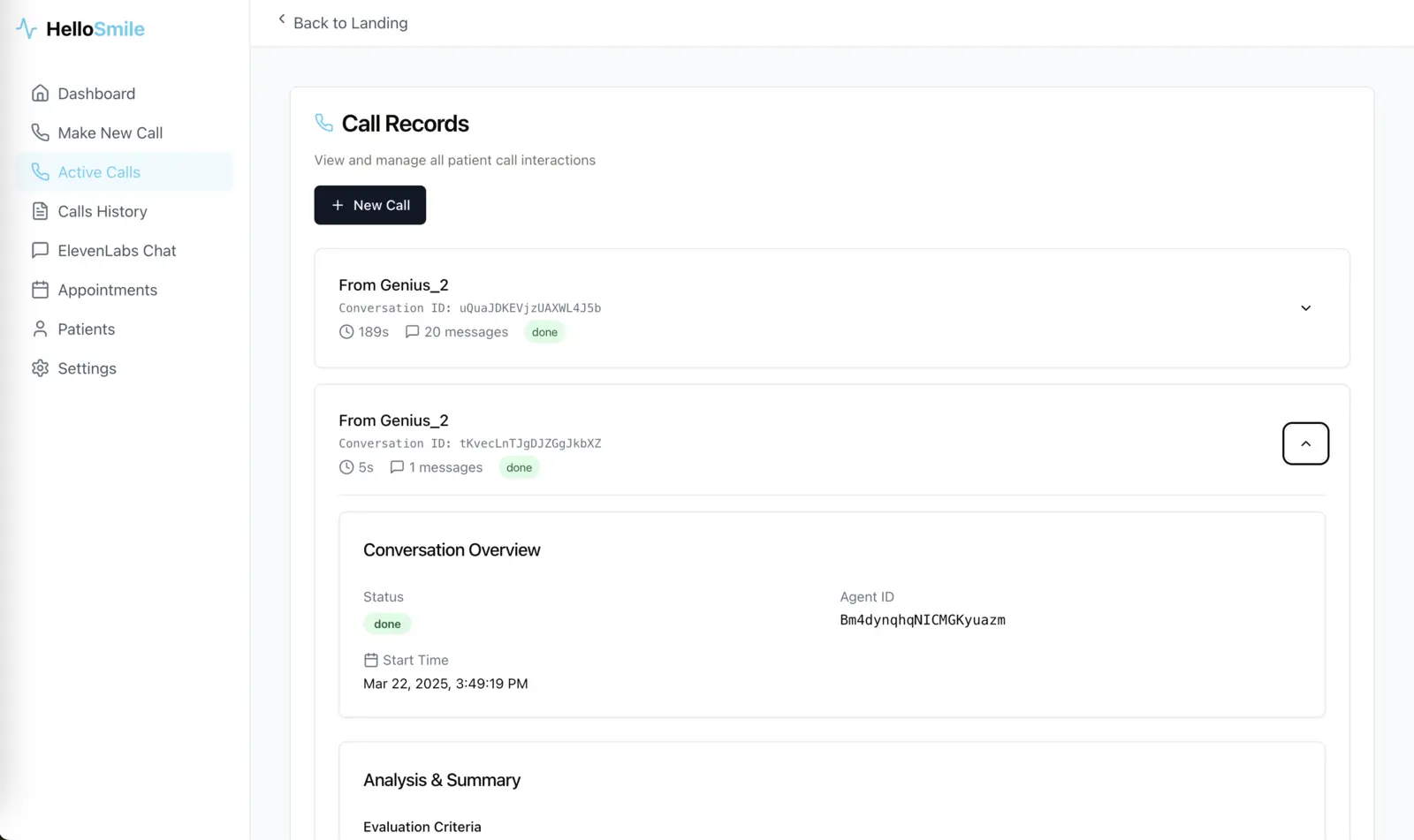Click Conversation ID tKvecLnTJgDJZGgJkbXZ
Screen dimensions: 1414x840
[x=469, y=443]
